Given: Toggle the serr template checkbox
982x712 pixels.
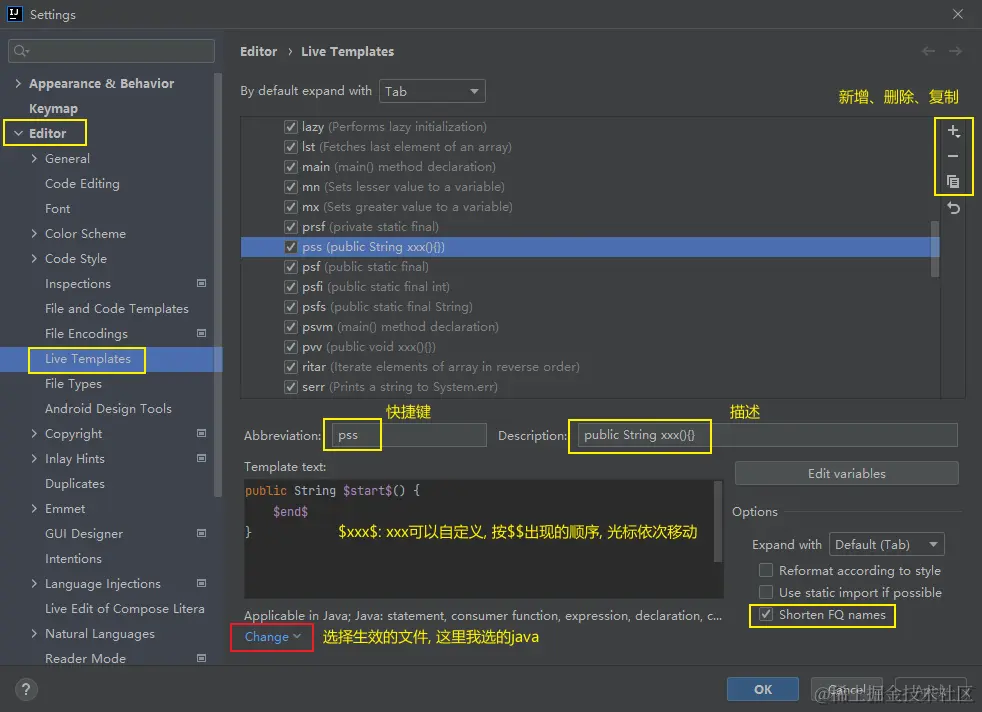Looking at the screenshot, I should pos(291,387).
